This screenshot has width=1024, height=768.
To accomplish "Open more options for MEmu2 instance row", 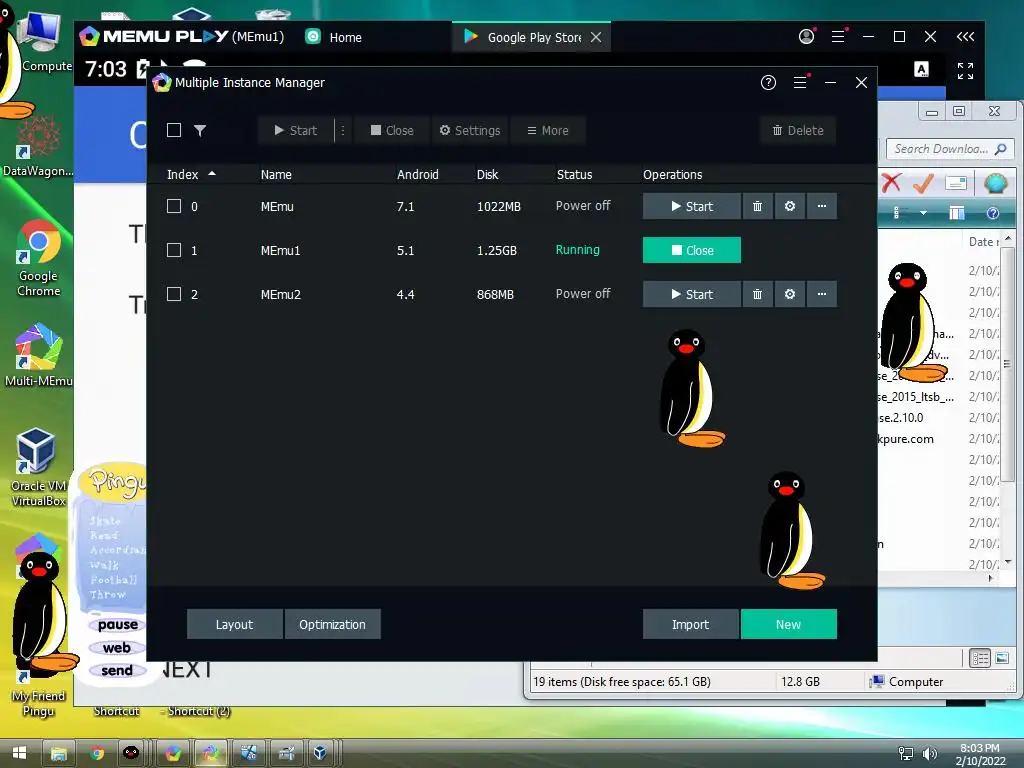I will click(822, 295).
